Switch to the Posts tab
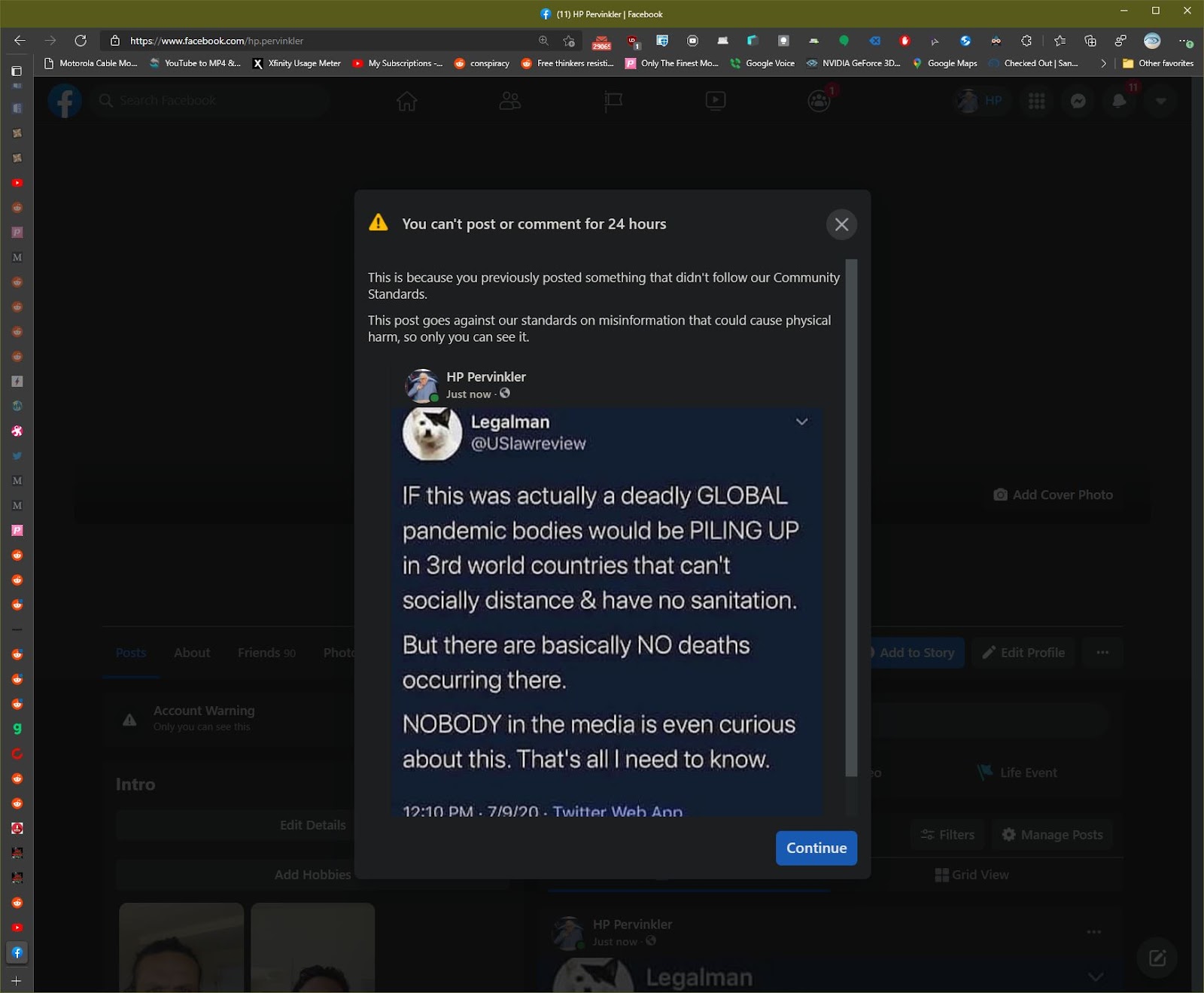 click(131, 653)
